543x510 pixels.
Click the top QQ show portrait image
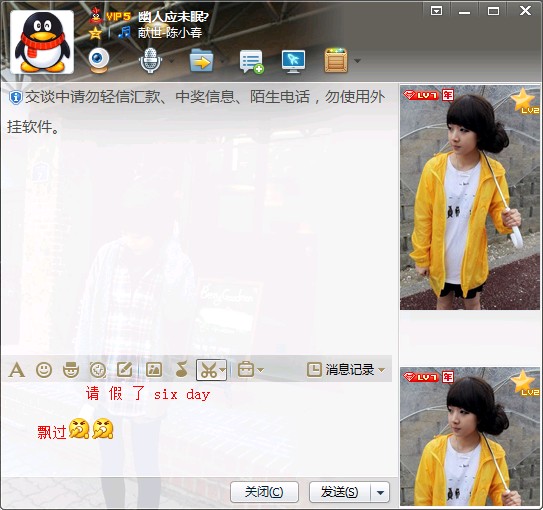[470, 197]
